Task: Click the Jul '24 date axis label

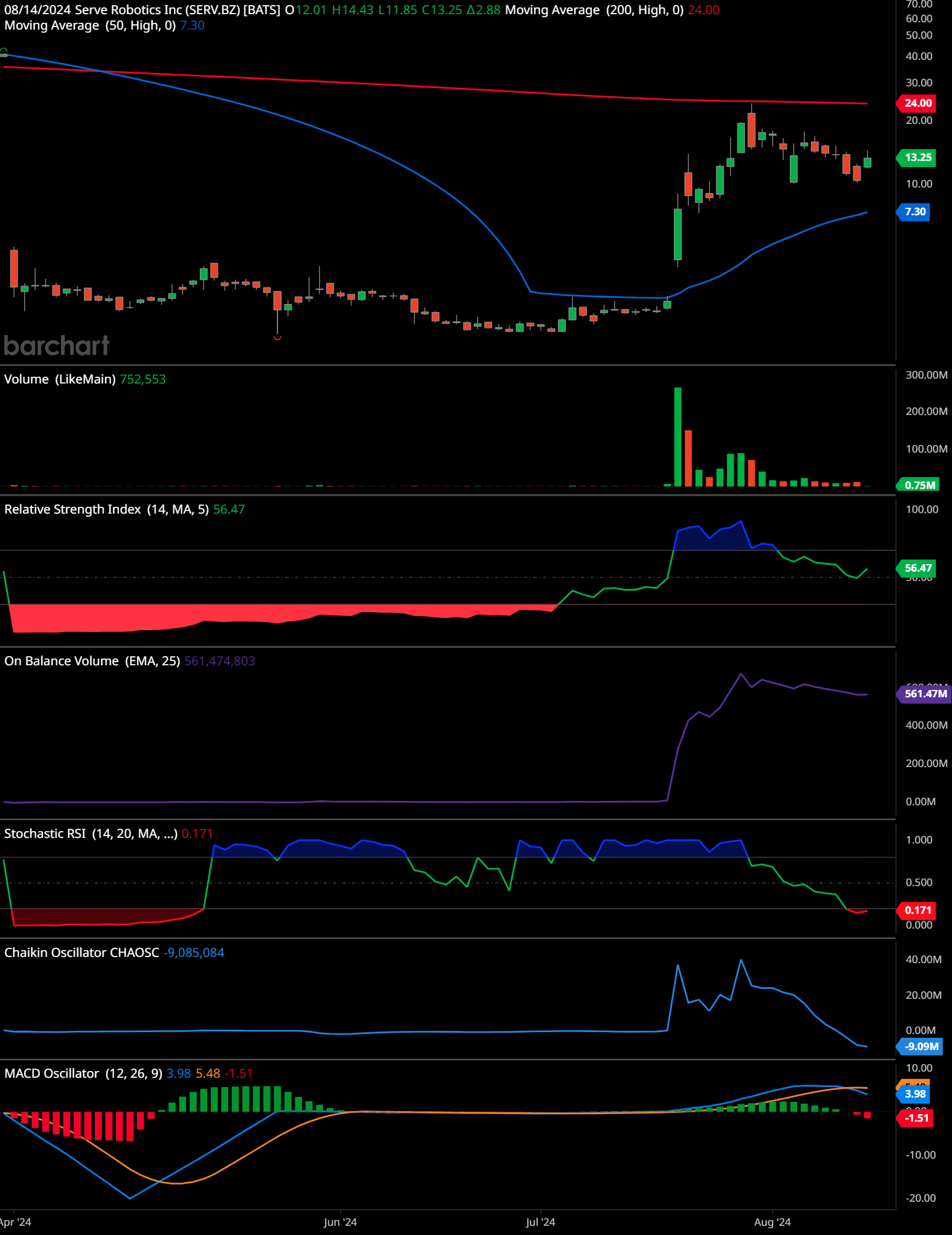Action: pyautogui.click(x=541, y=1222)
